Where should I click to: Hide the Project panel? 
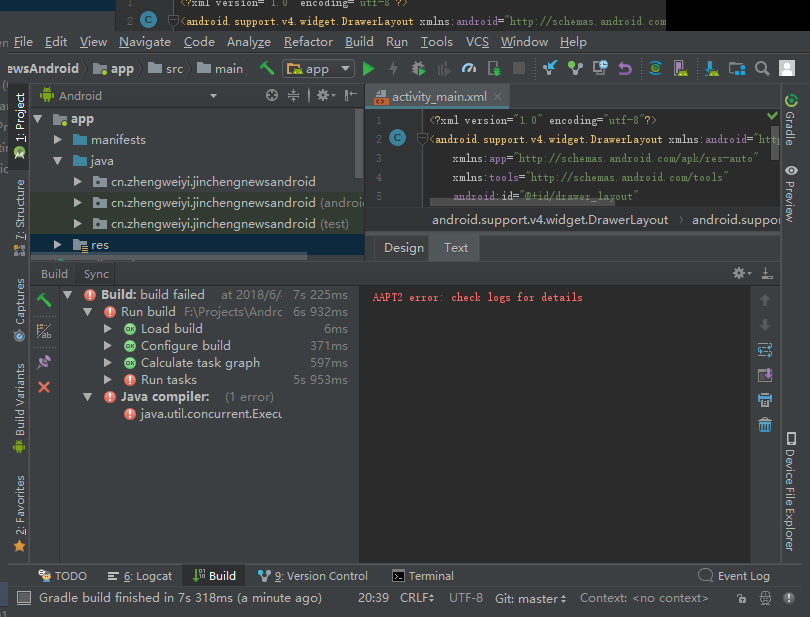click(x=351, y=95)
